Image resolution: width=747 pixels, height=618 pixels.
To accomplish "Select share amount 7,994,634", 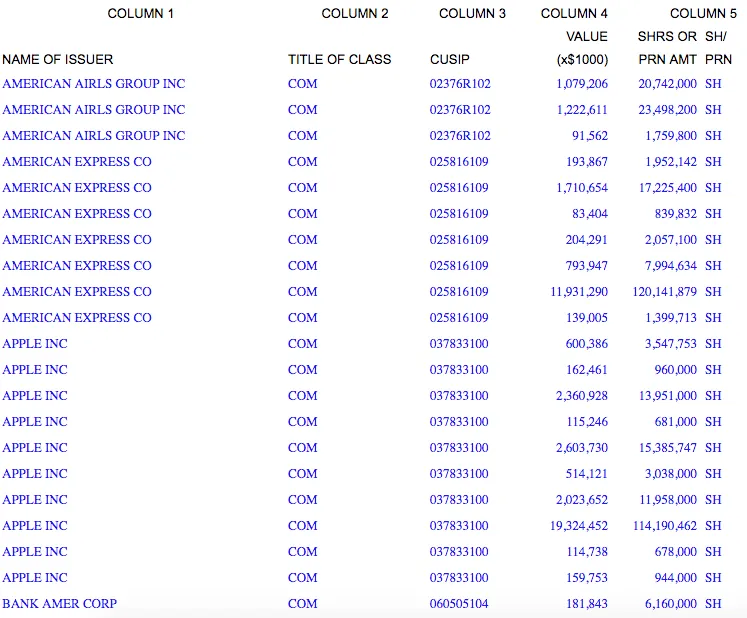I will pos(671,266).
